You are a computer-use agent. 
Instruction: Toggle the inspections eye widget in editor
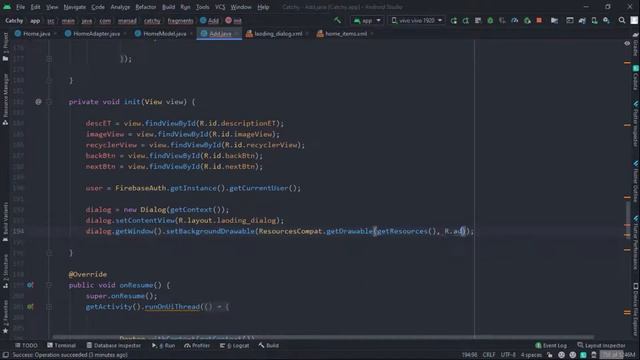627,43
